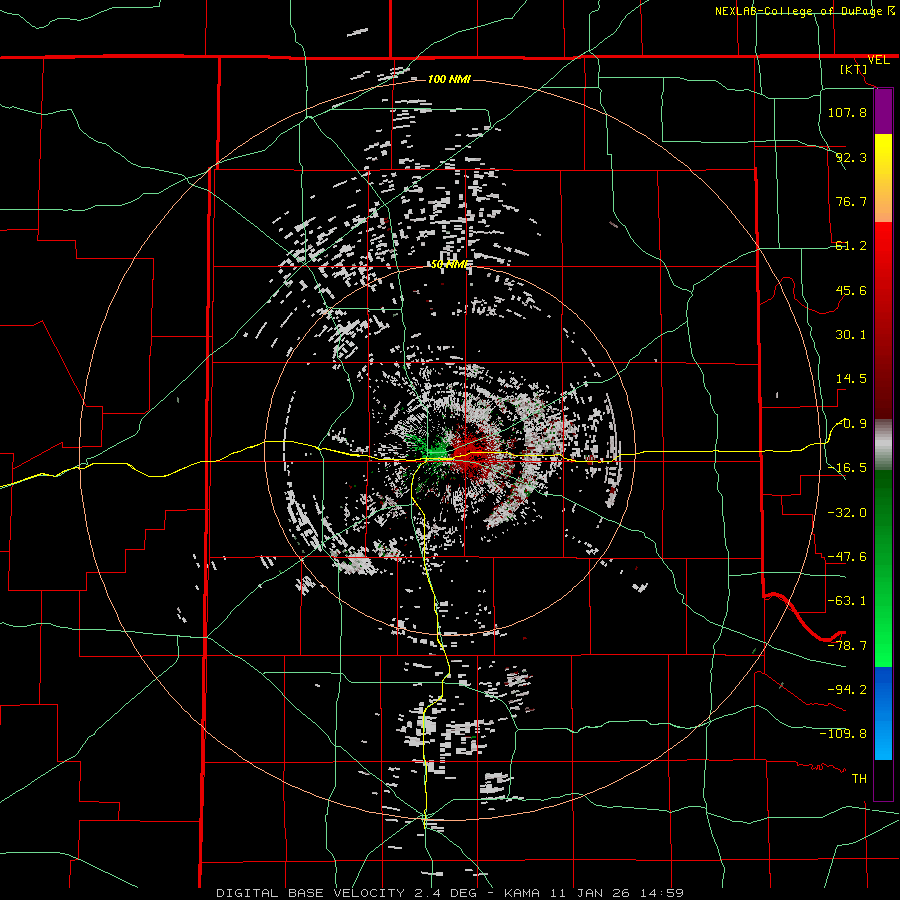
Task: Click the -94.2 legend value
Action: [847, 689]
